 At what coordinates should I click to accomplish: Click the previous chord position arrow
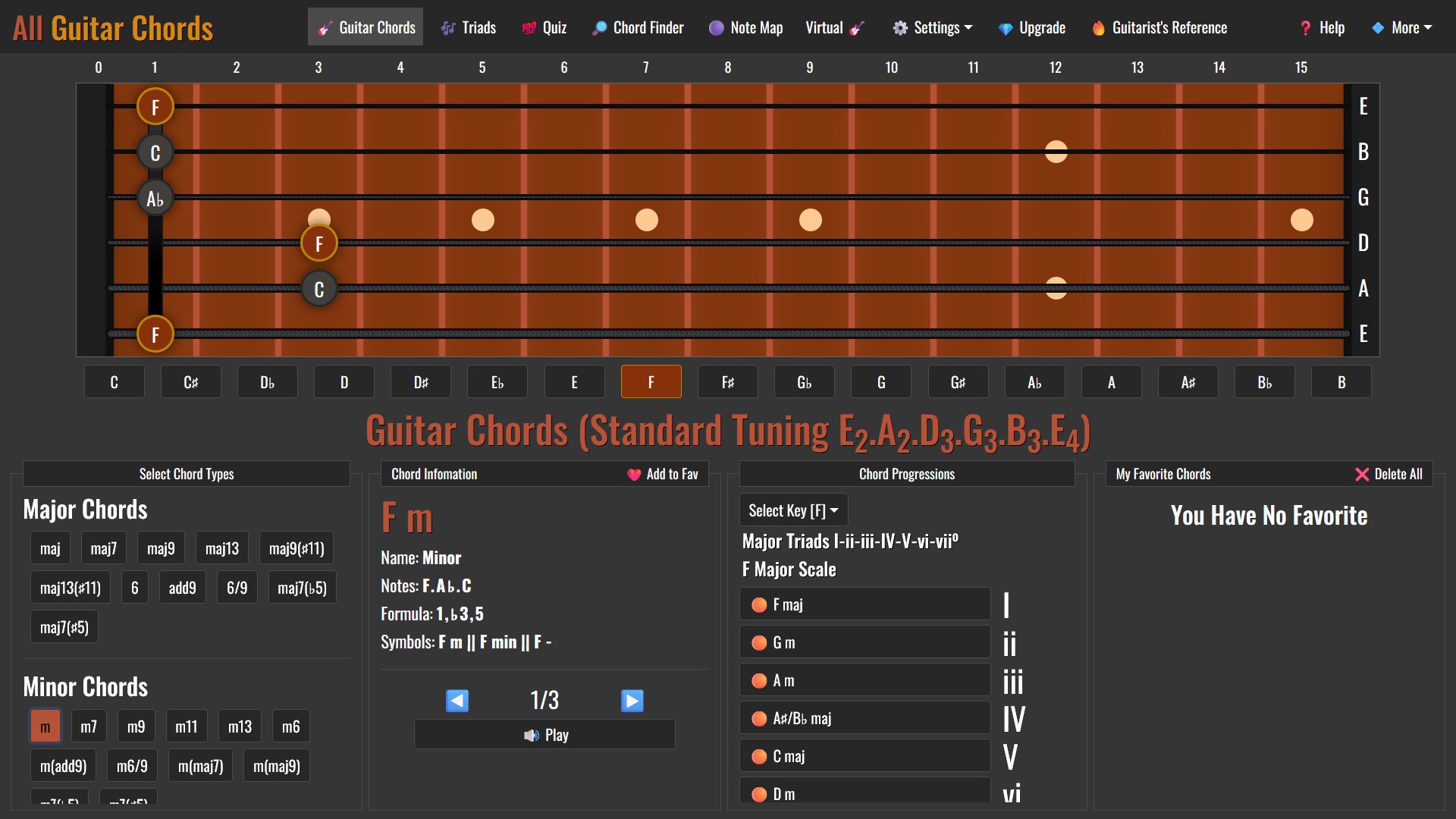pos(457,700)
